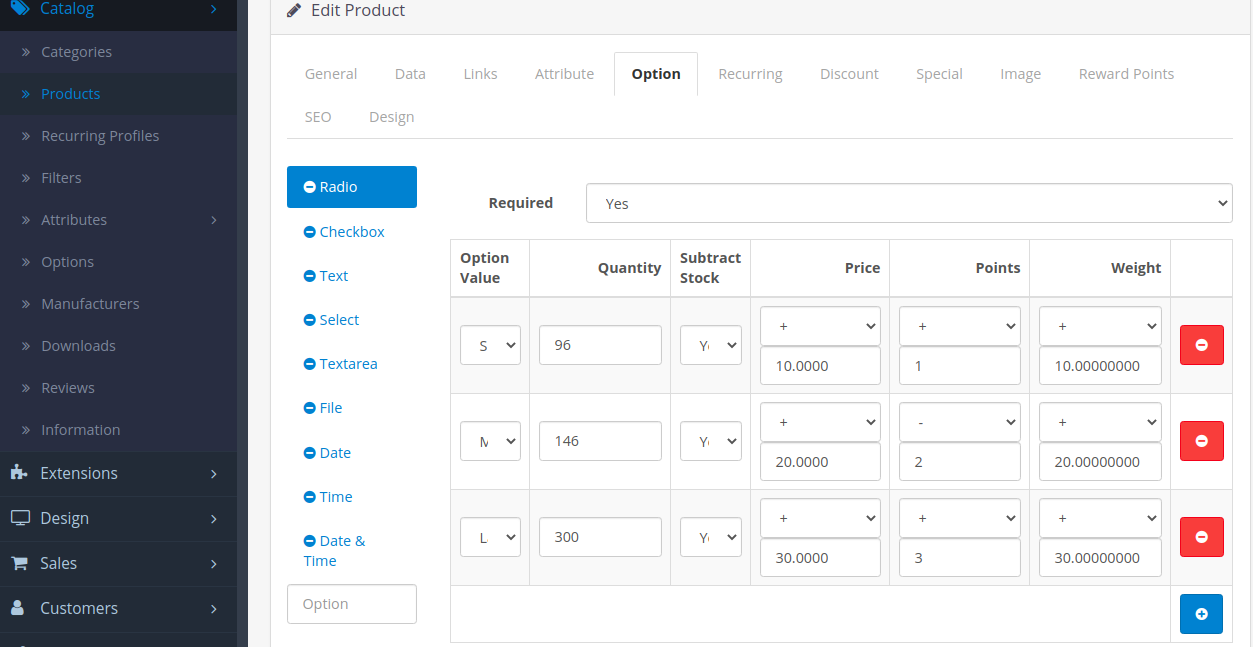Remove the option row with quantity 300
The width and height of the screenshot is (1253, 647).
tap(1201, 537)
